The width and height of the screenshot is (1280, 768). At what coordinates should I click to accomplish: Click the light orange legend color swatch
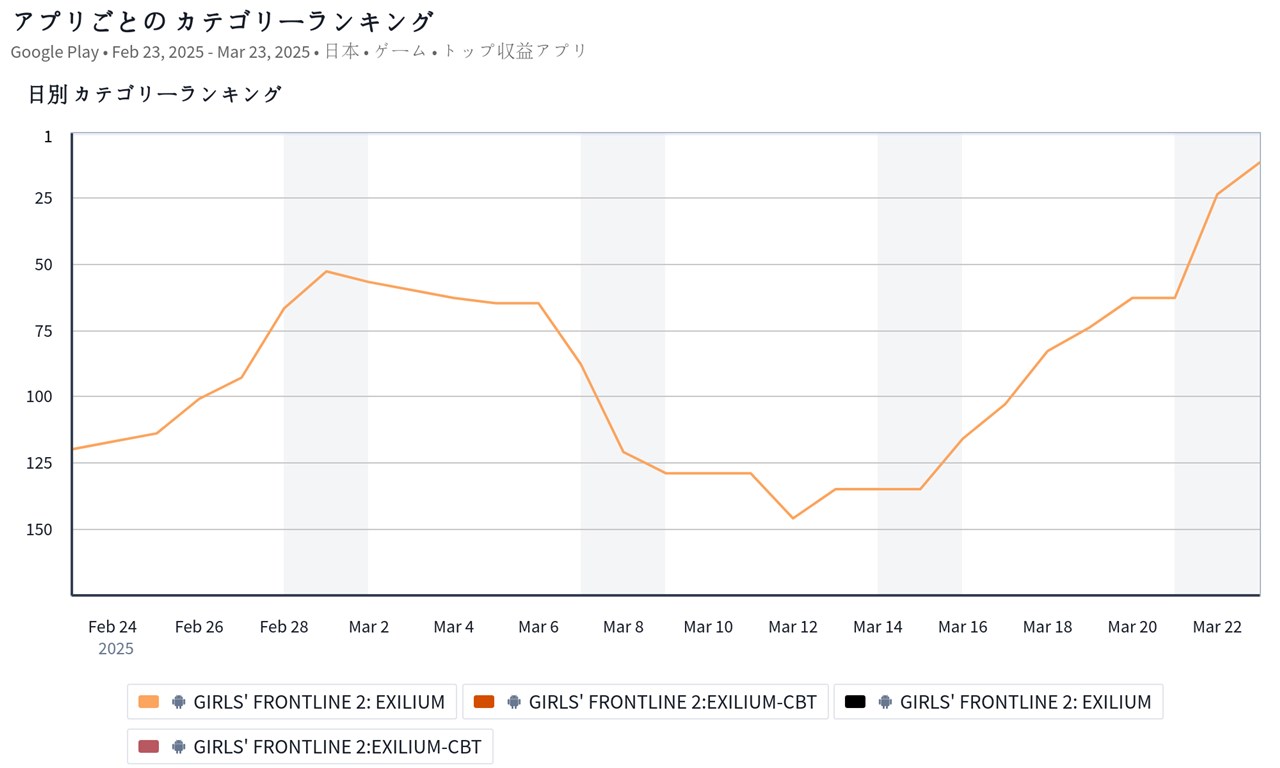click(x=149, y=702)
